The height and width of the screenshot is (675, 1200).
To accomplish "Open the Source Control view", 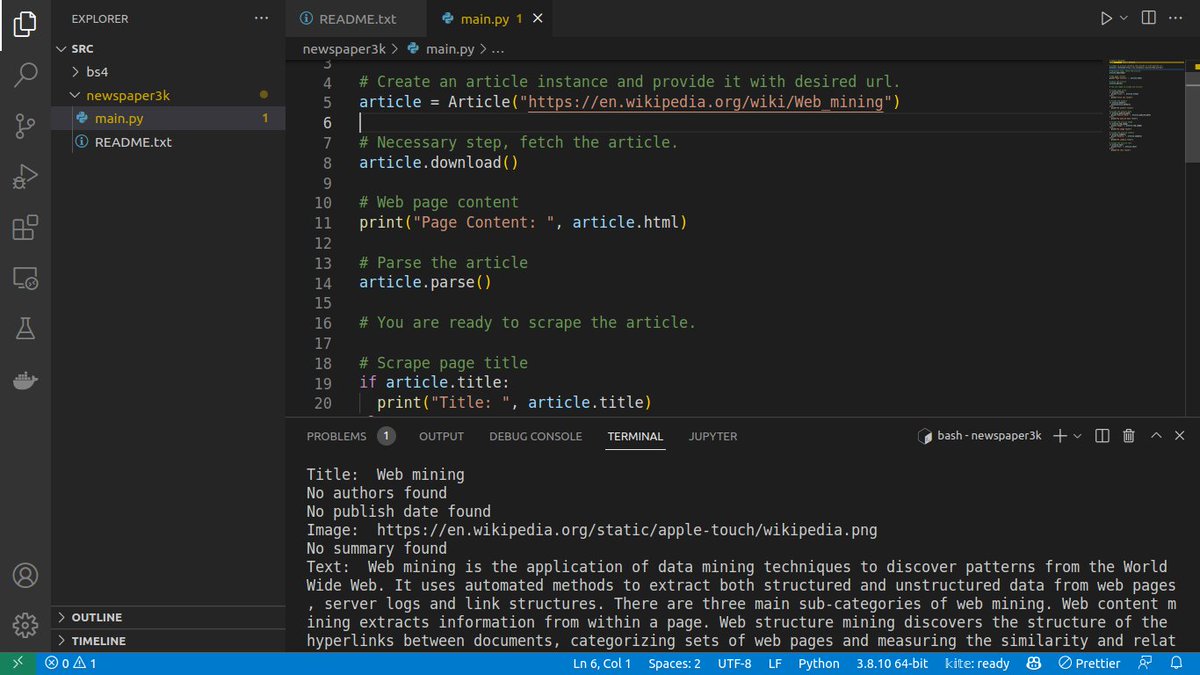I will point(25,126).
